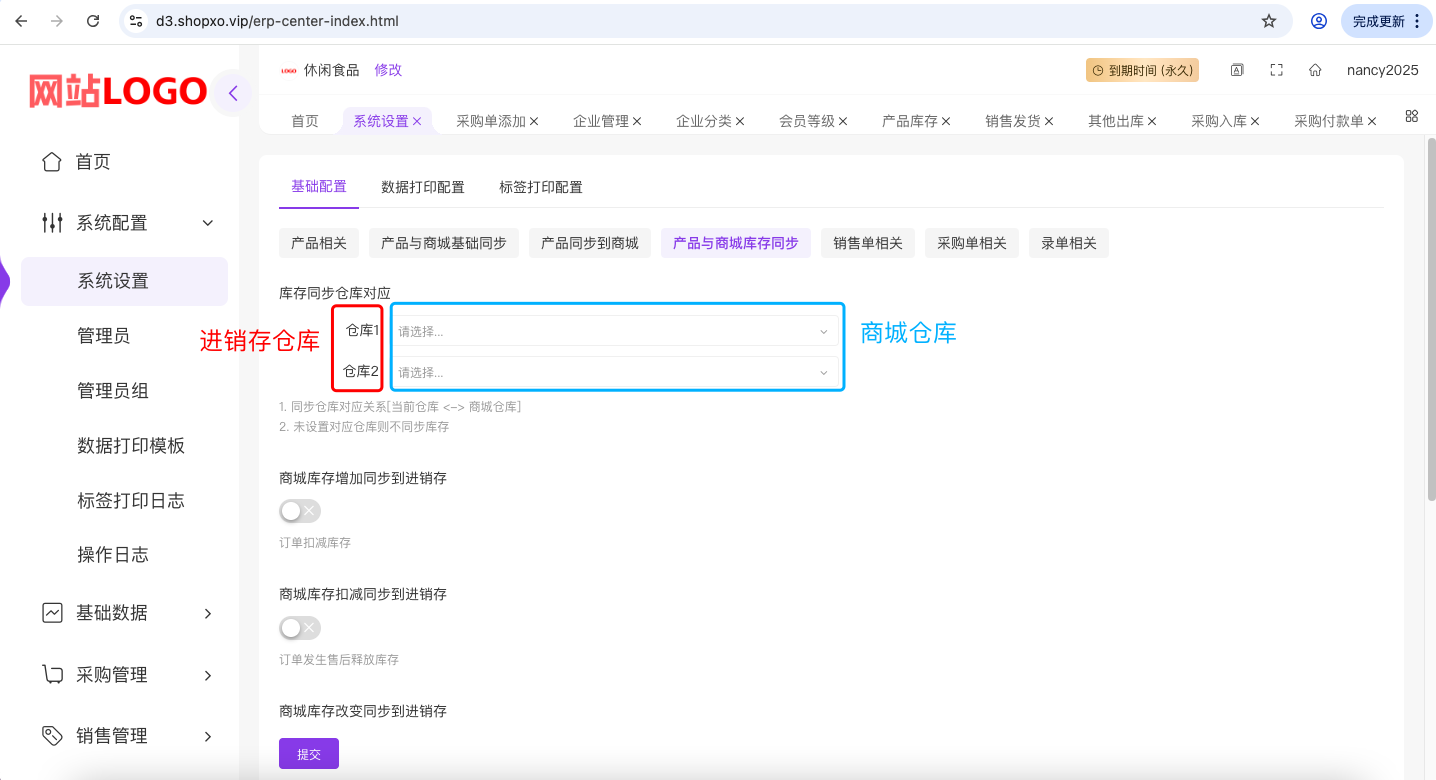Close the 其他出库 tab
This screenshot has width=1436, height=780.
pos(1152,121)
